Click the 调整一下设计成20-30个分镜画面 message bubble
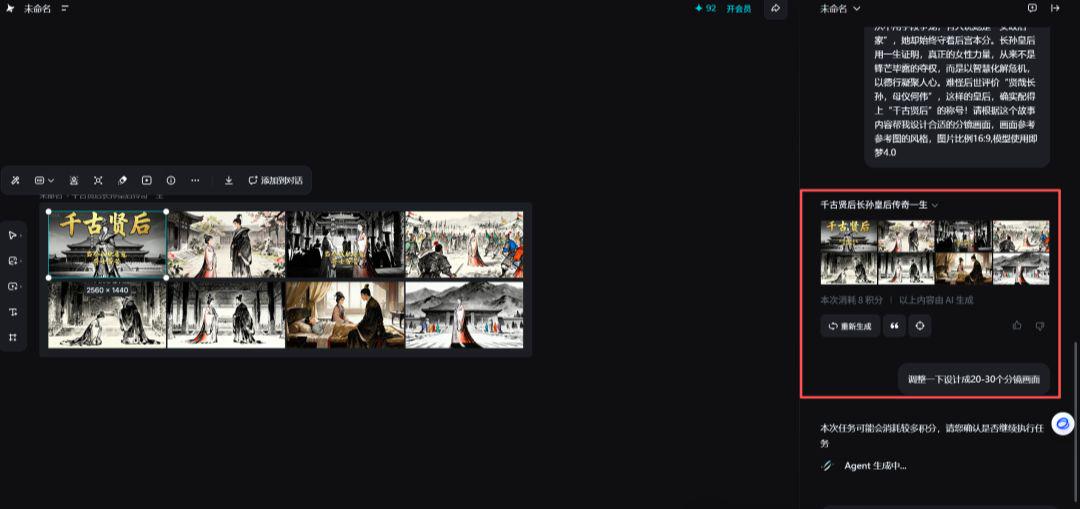The width and height of the screenshot is (1080, 509). [974, 379]
